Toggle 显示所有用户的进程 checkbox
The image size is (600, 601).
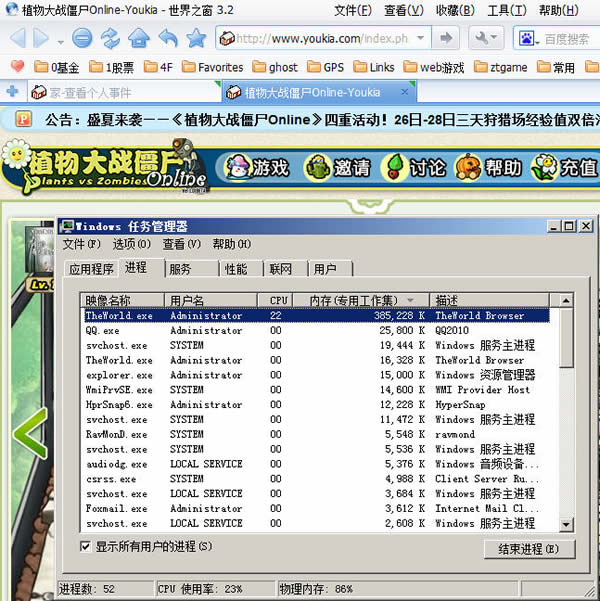pyautogui.click(x=85, y=546)
